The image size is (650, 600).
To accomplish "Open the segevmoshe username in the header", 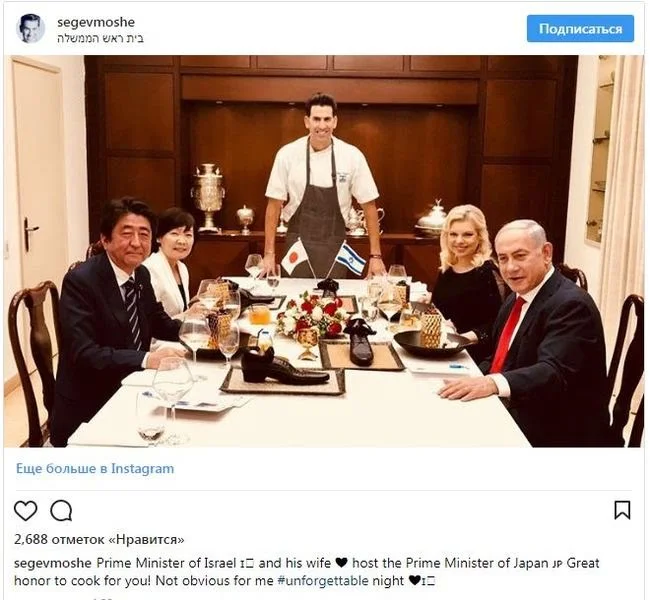I will (x=96, y=22).
